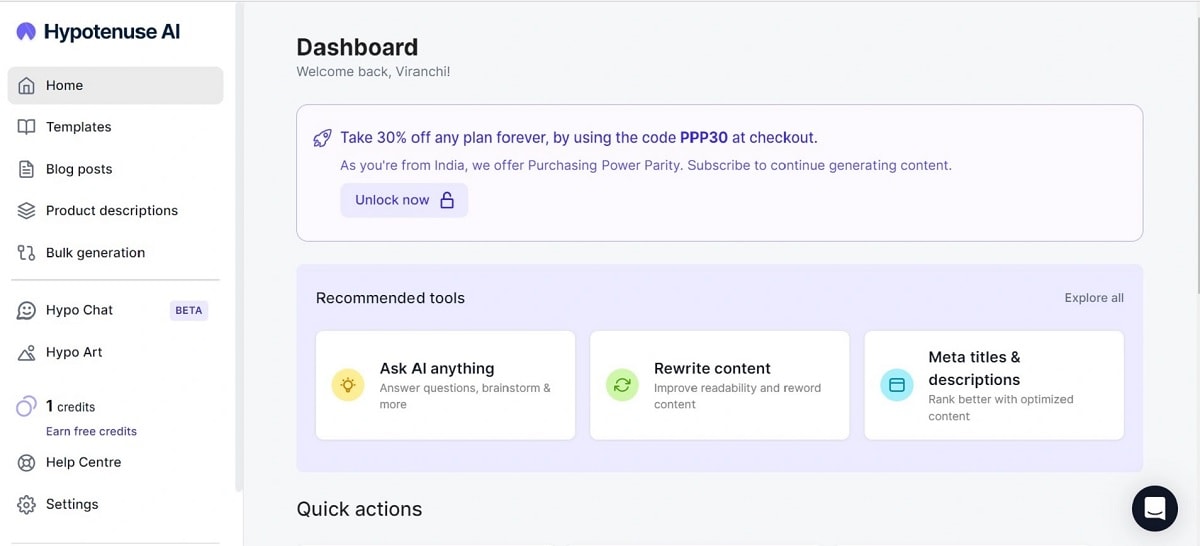Open the chat support widget

tap(1154, 508)
